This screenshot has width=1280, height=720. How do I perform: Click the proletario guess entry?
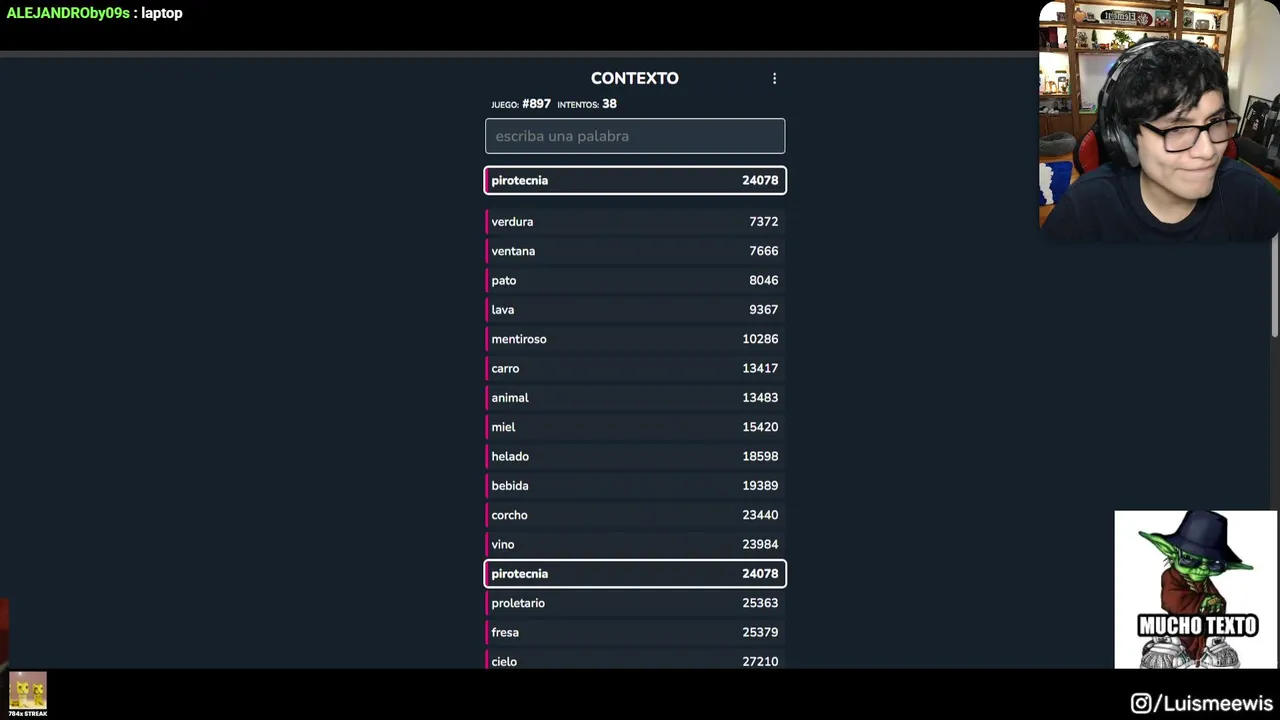click(x=635, y=603)
